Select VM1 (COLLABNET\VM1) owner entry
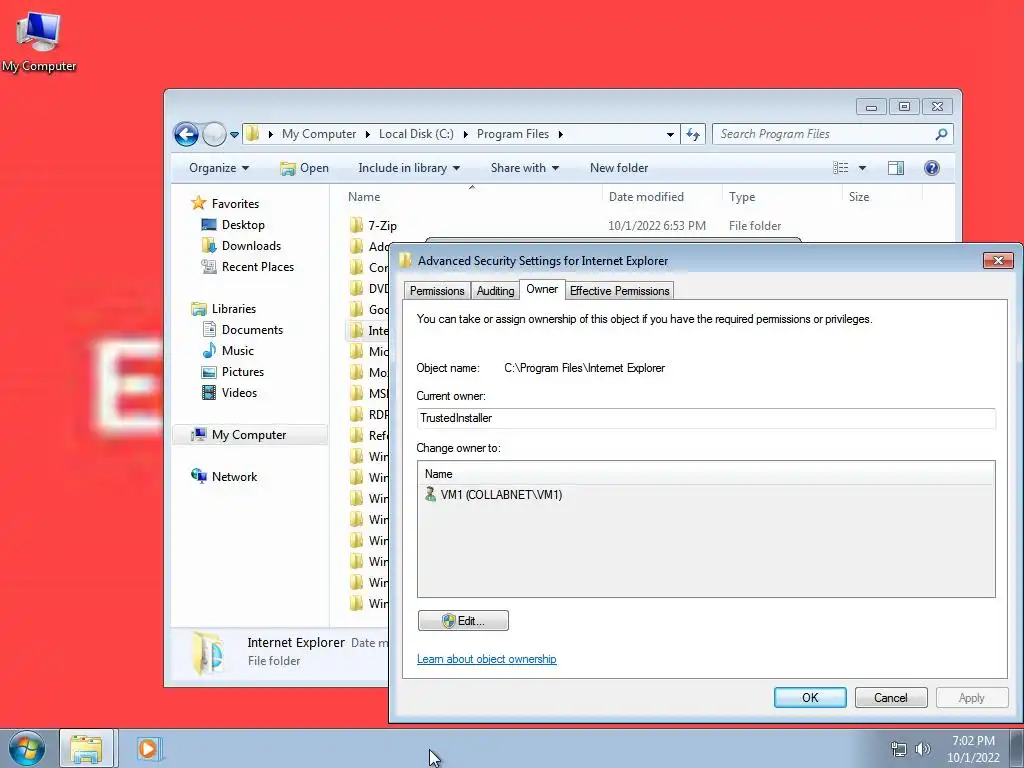 [x=494, y=494]
